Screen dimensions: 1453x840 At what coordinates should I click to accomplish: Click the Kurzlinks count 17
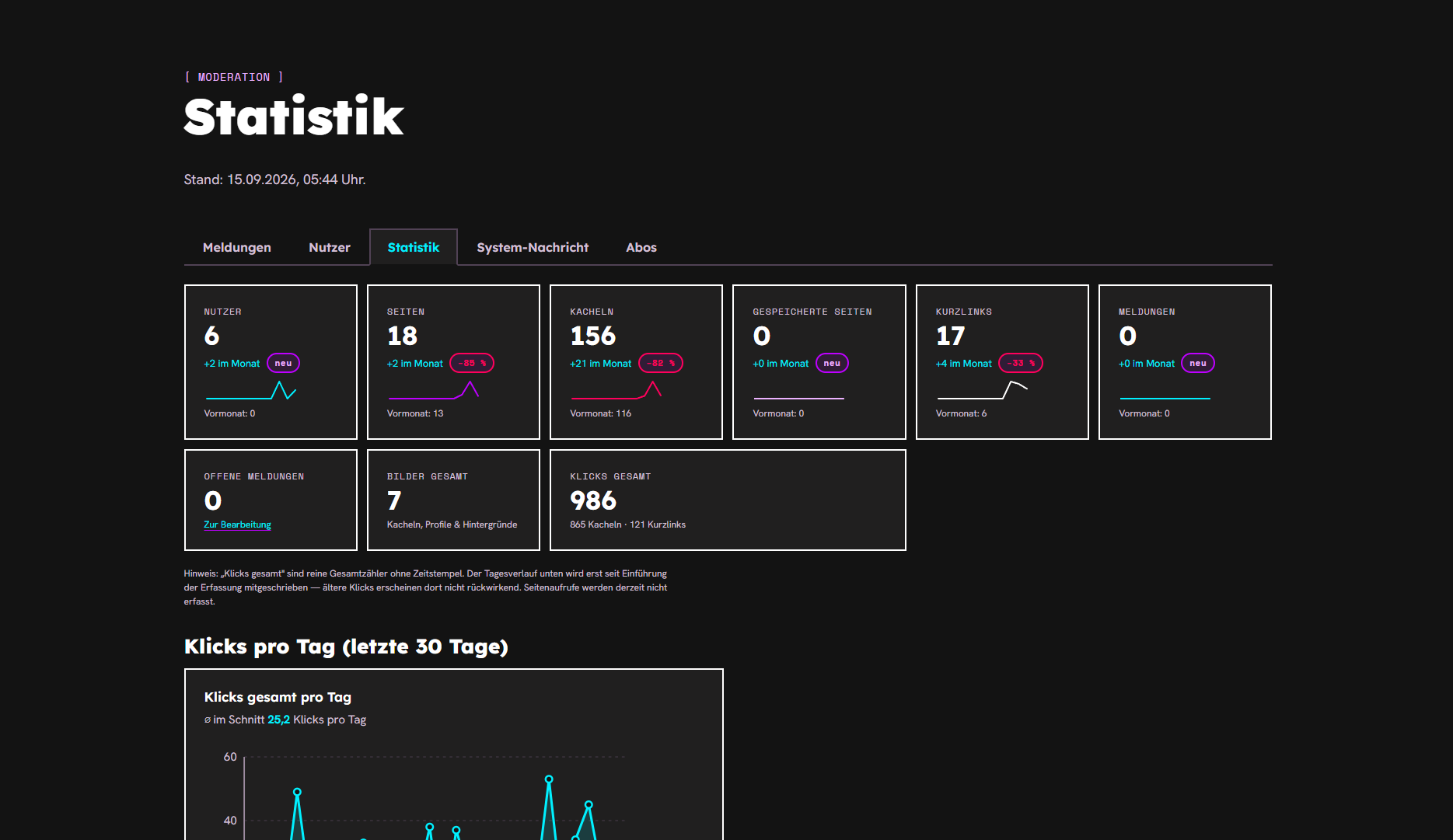950,336
